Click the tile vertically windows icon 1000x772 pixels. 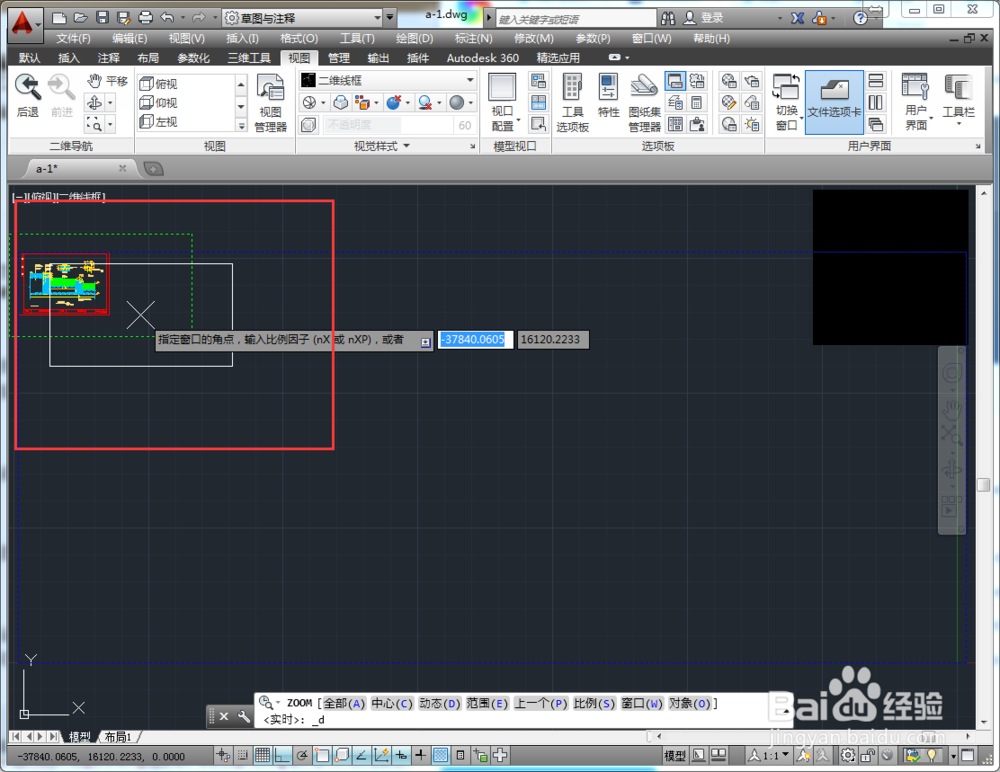pos(876,102)
